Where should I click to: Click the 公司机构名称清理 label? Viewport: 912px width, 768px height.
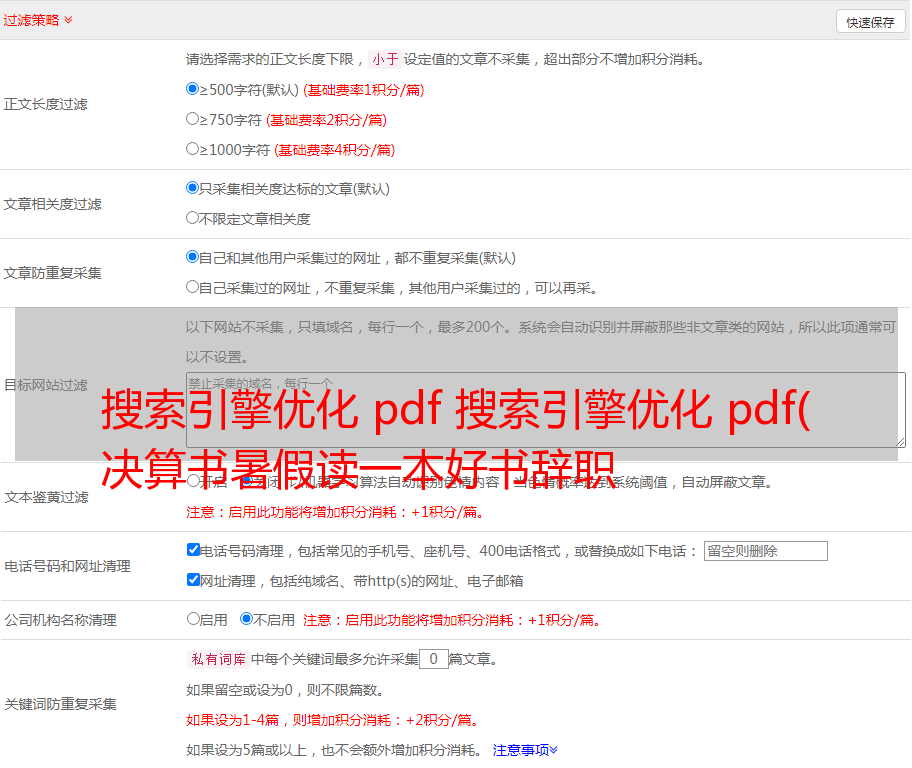coord(60,620)
